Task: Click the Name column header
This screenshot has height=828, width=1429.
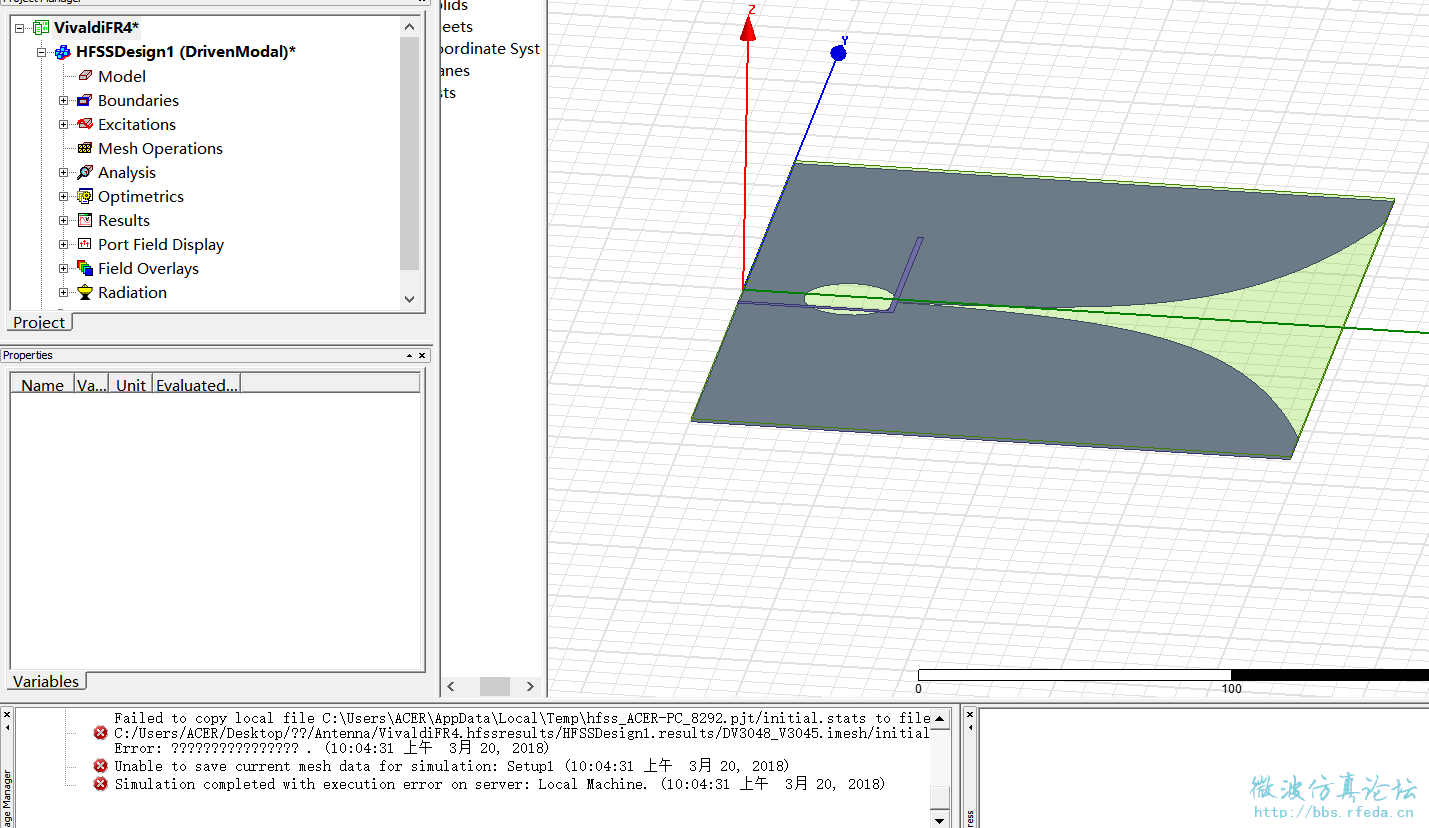Action: [43, 385]
